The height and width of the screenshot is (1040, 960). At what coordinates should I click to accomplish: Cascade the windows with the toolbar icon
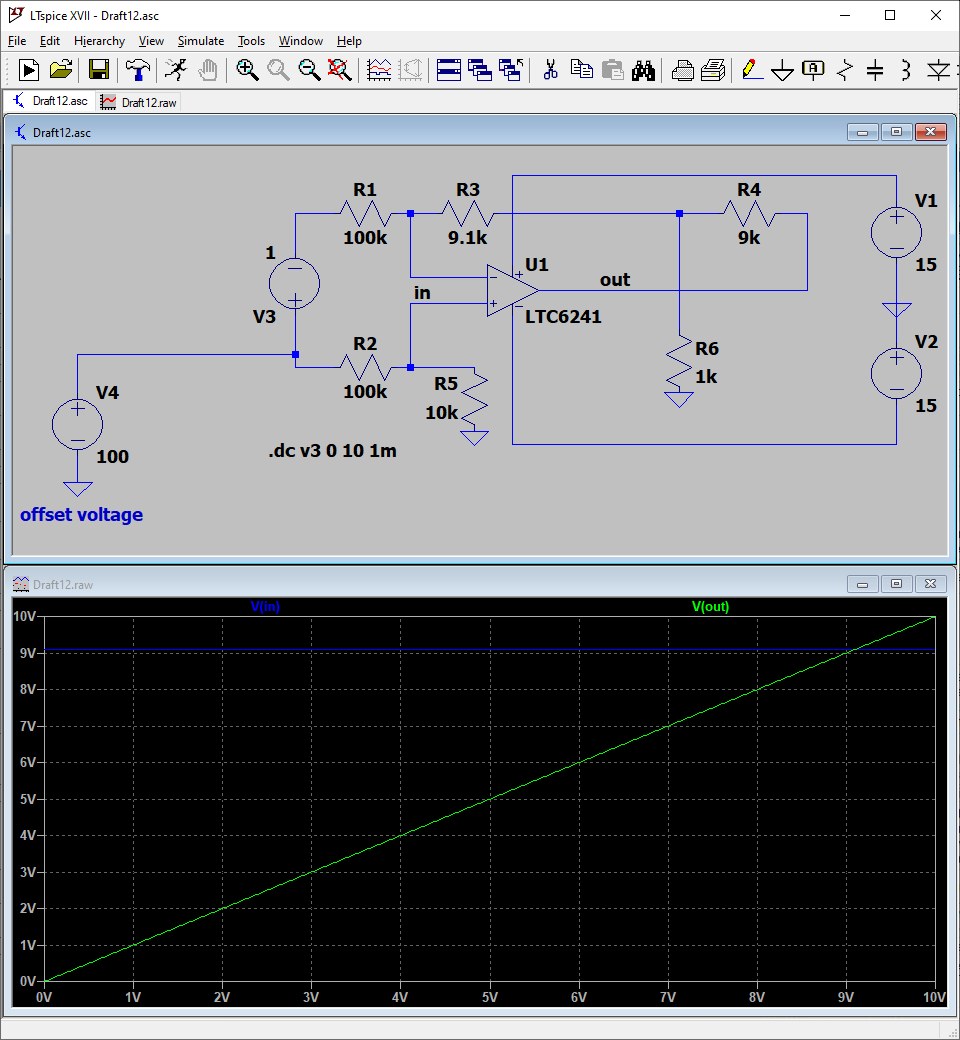480,70
